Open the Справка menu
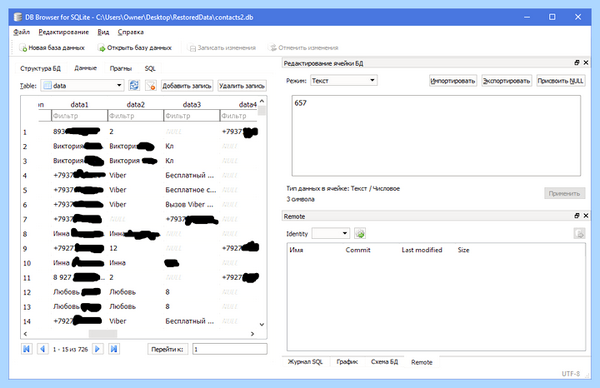Screen dimensions: 600x388 coord(130,32)
